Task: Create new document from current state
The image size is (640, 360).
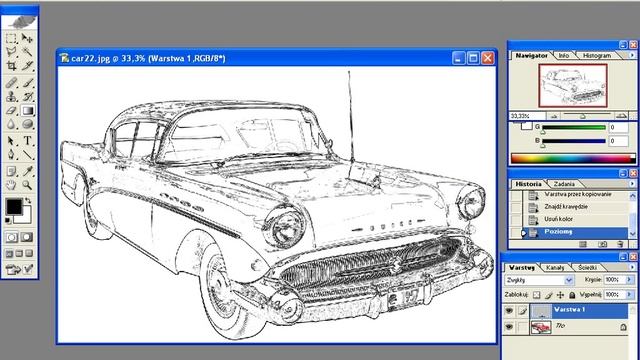Action: point(583,244)
